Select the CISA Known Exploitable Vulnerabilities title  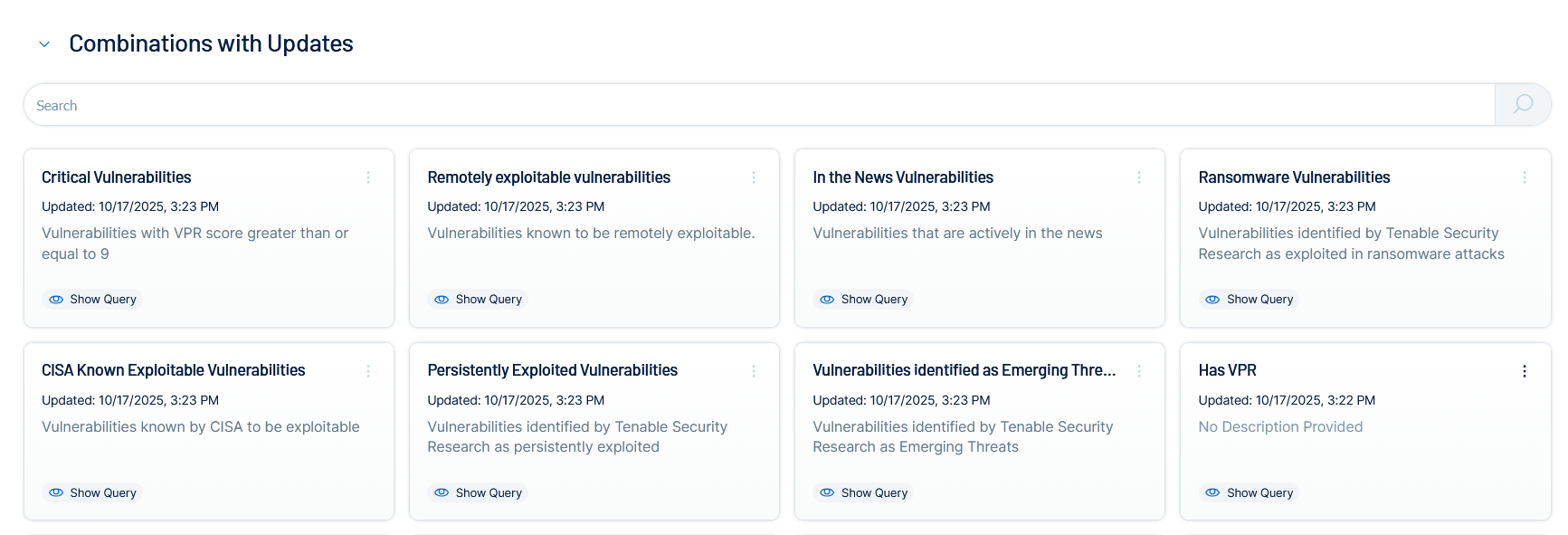point(174,370)
